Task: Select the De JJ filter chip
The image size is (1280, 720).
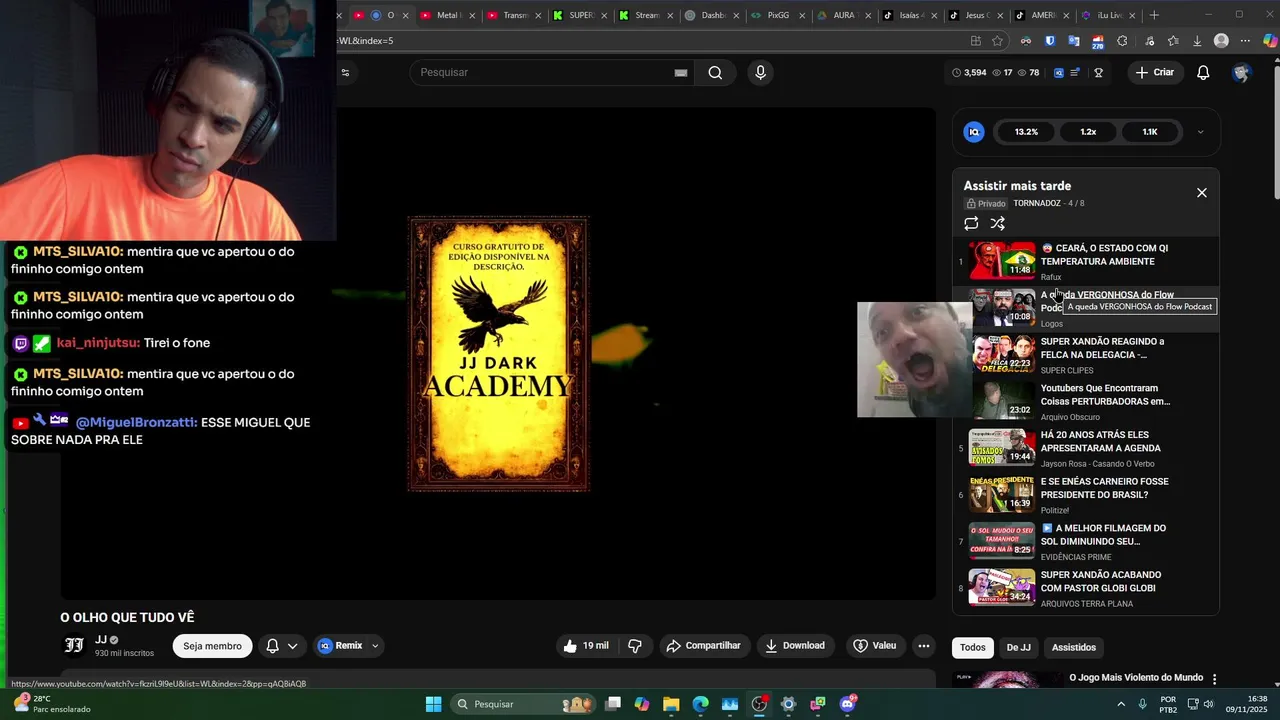Action: [x=1018, y=647]
